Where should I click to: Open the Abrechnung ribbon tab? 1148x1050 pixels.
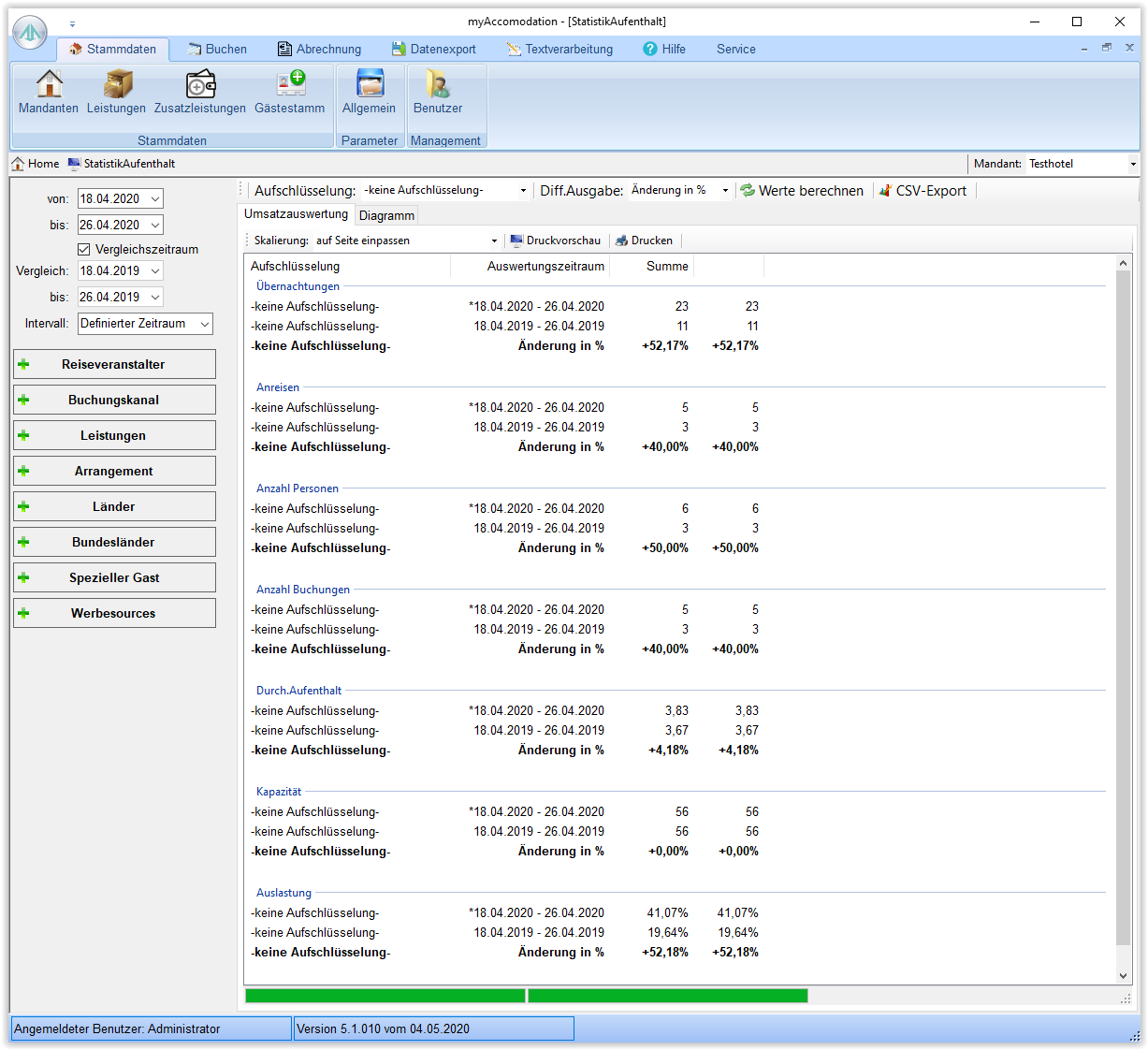(319, 50)
